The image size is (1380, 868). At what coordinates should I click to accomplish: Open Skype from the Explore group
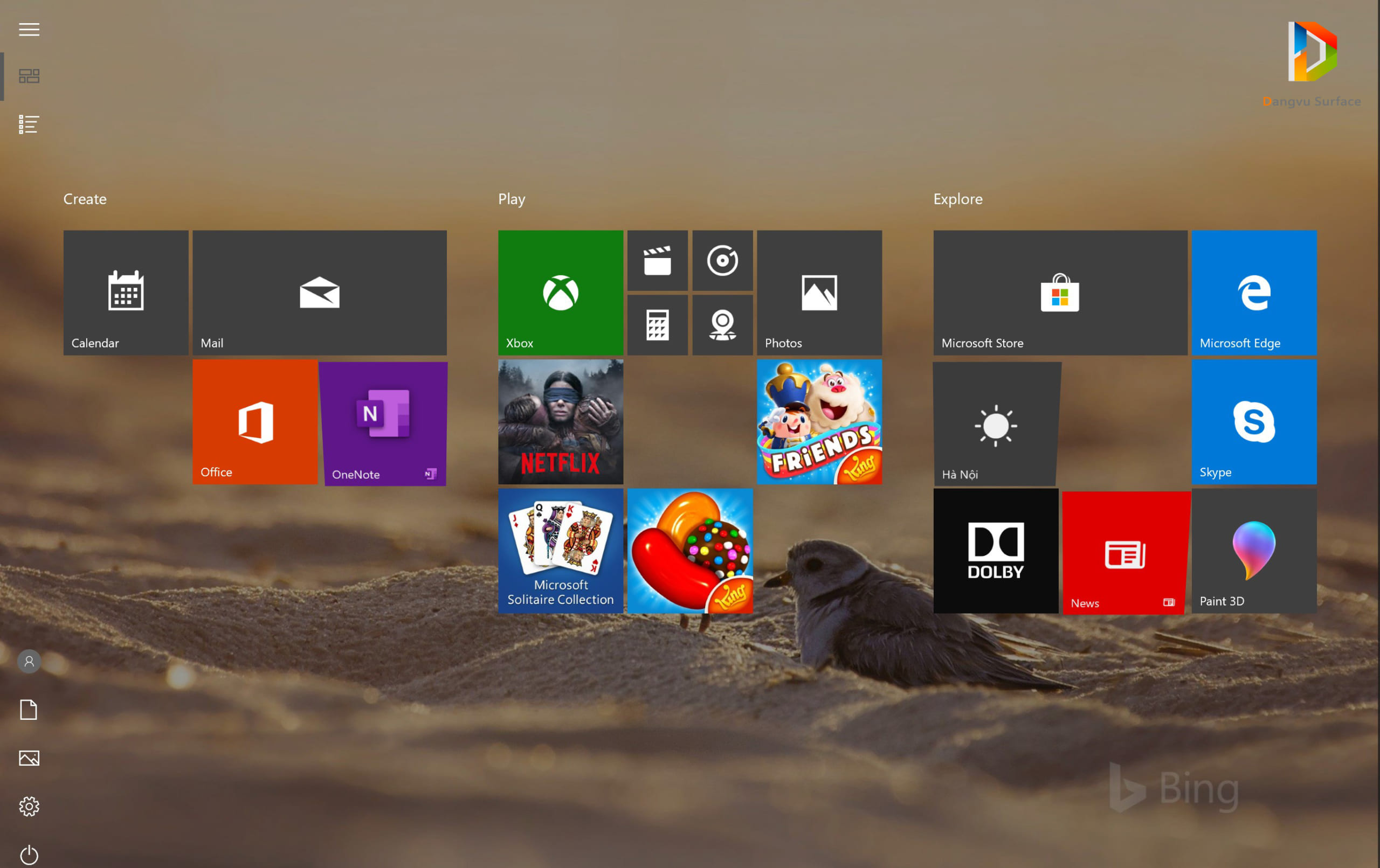click(x=1254, y=423)
